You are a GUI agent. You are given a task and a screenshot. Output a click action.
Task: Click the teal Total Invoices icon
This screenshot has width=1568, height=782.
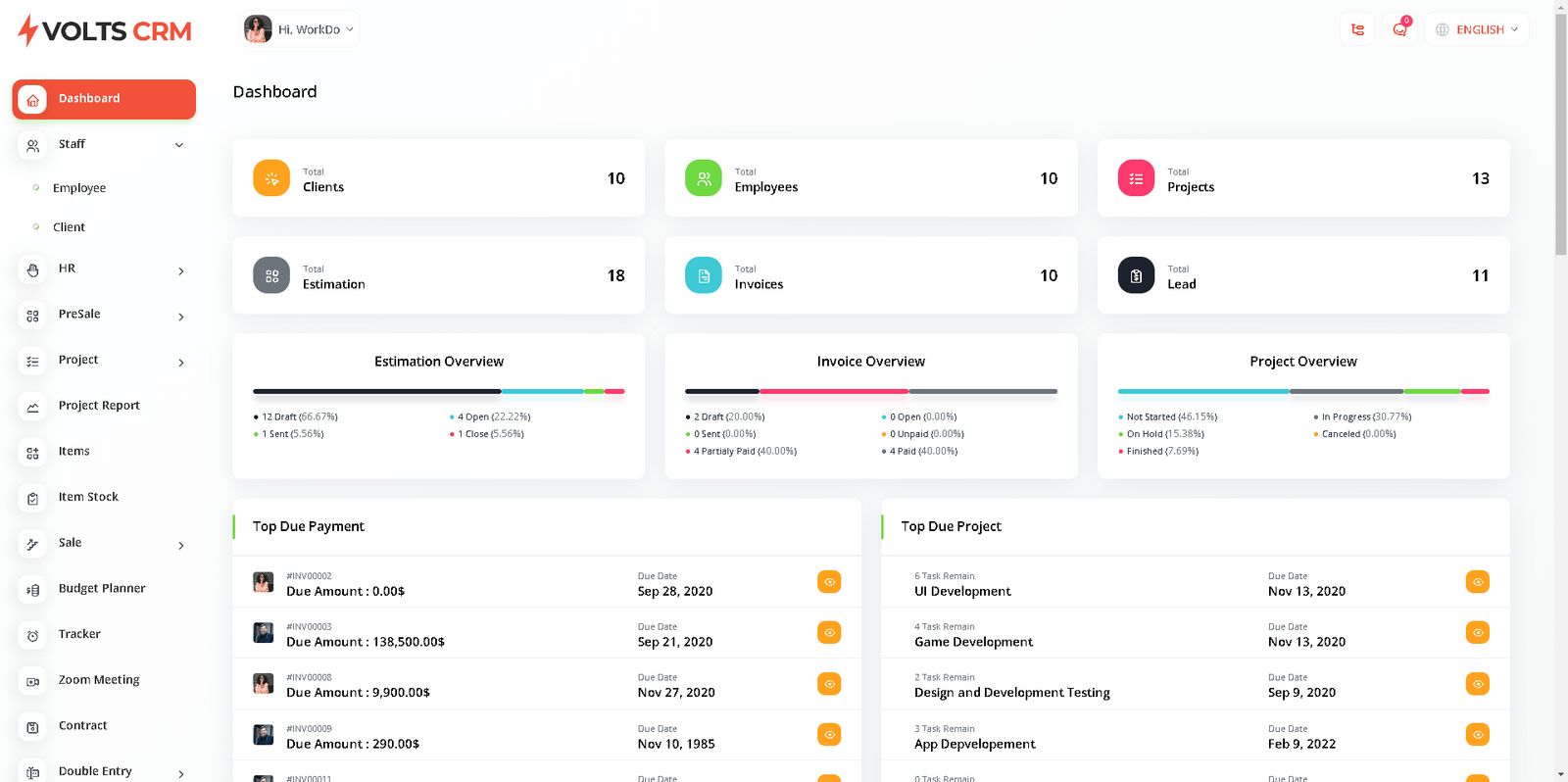[x=704, y=275]
